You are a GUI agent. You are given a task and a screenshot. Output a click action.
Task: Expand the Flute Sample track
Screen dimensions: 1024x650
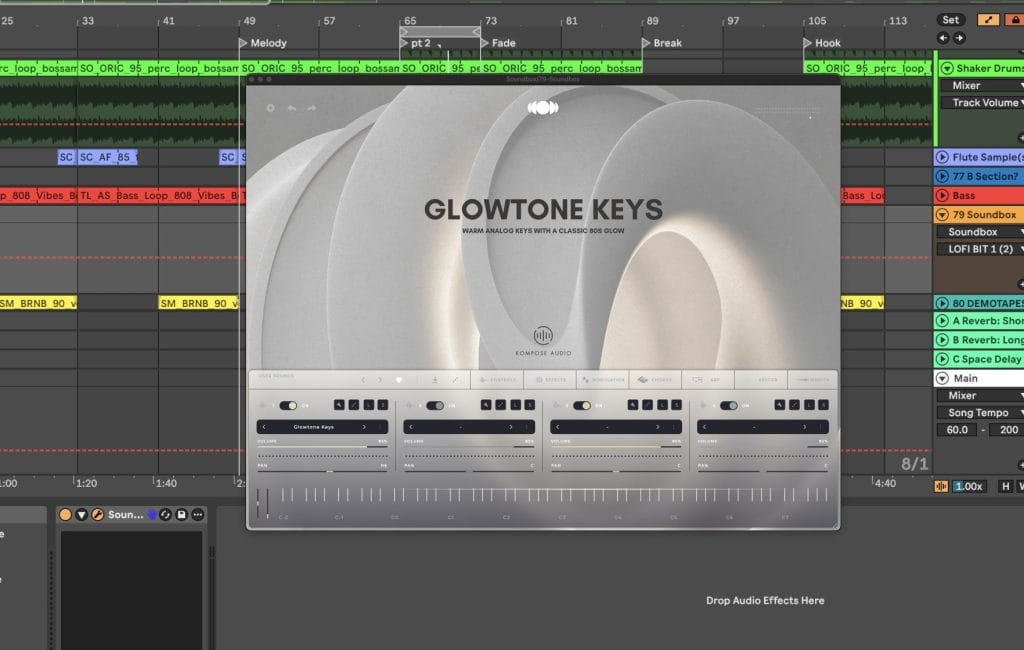(x=942, y=157)
